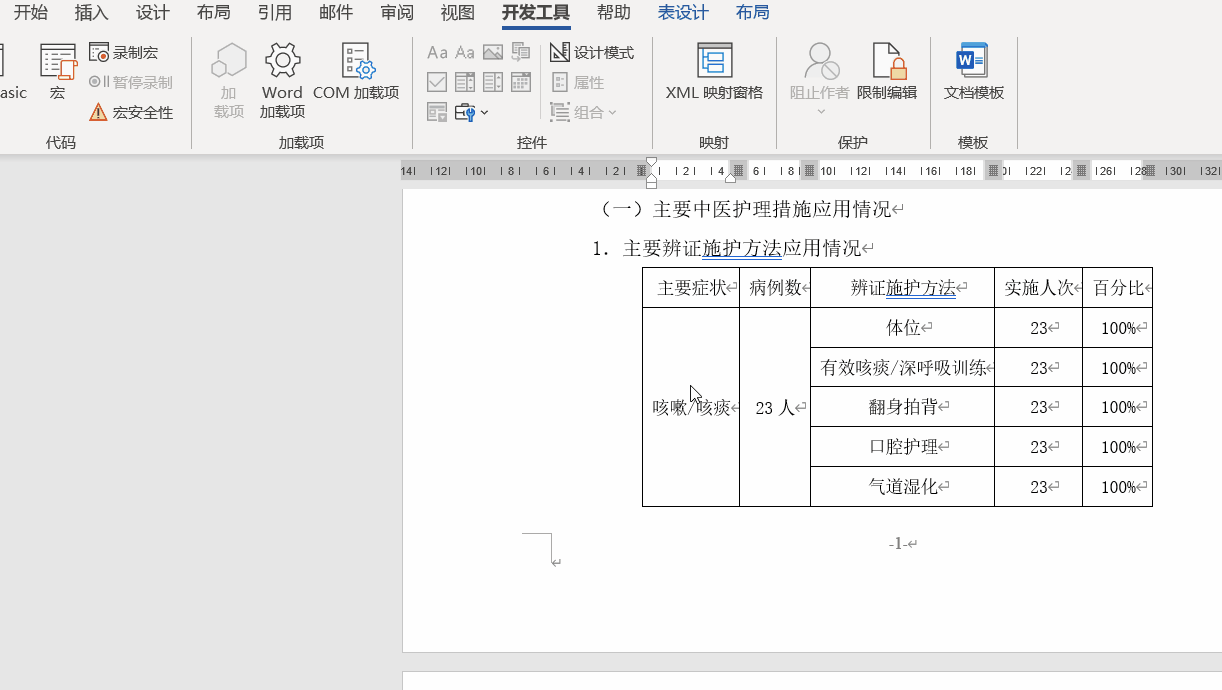
Task: Click the 主要症状 header cell
Action: click(x=691, y=288)
